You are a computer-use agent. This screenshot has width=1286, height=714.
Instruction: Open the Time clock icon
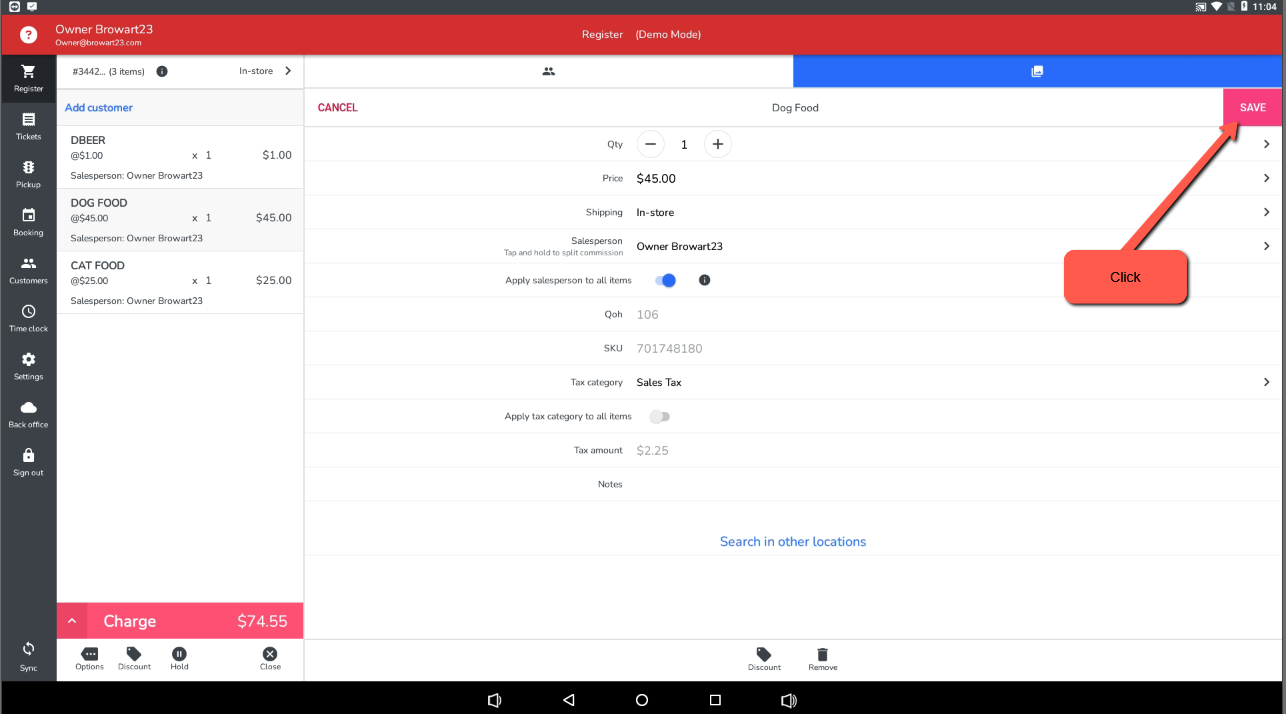(x=28, y=312)
